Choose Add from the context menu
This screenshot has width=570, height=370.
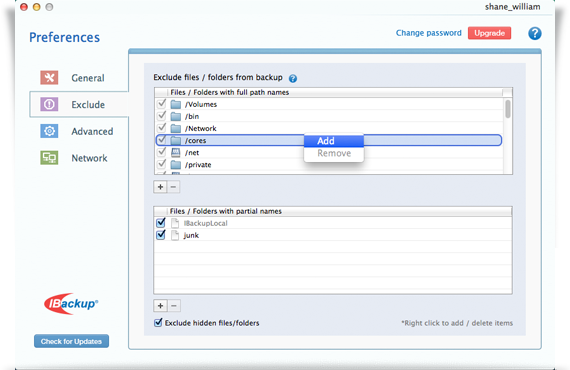point(334,141)
